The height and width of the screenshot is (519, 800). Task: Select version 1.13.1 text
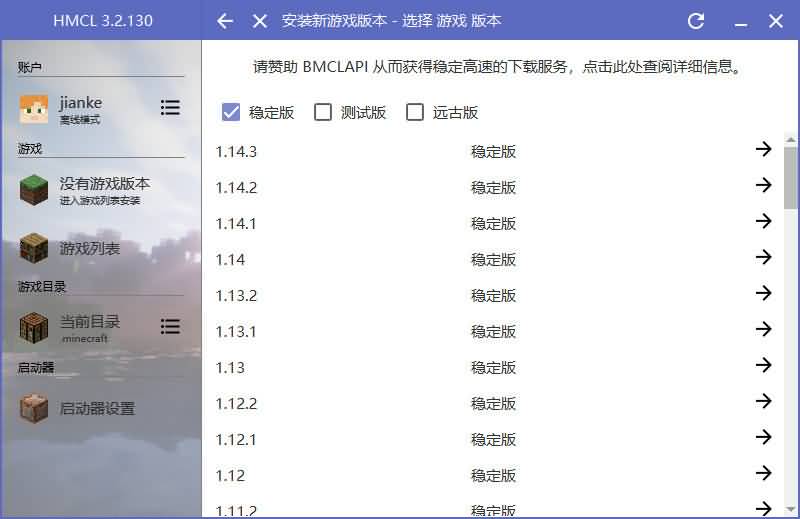pos(236,332)
